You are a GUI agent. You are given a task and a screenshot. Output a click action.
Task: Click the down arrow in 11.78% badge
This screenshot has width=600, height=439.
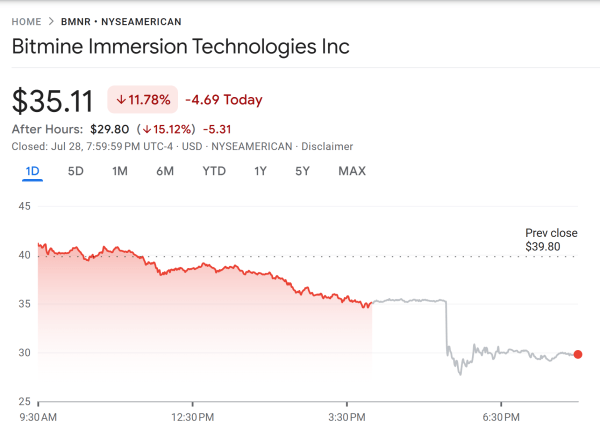[x=122, y=100]
